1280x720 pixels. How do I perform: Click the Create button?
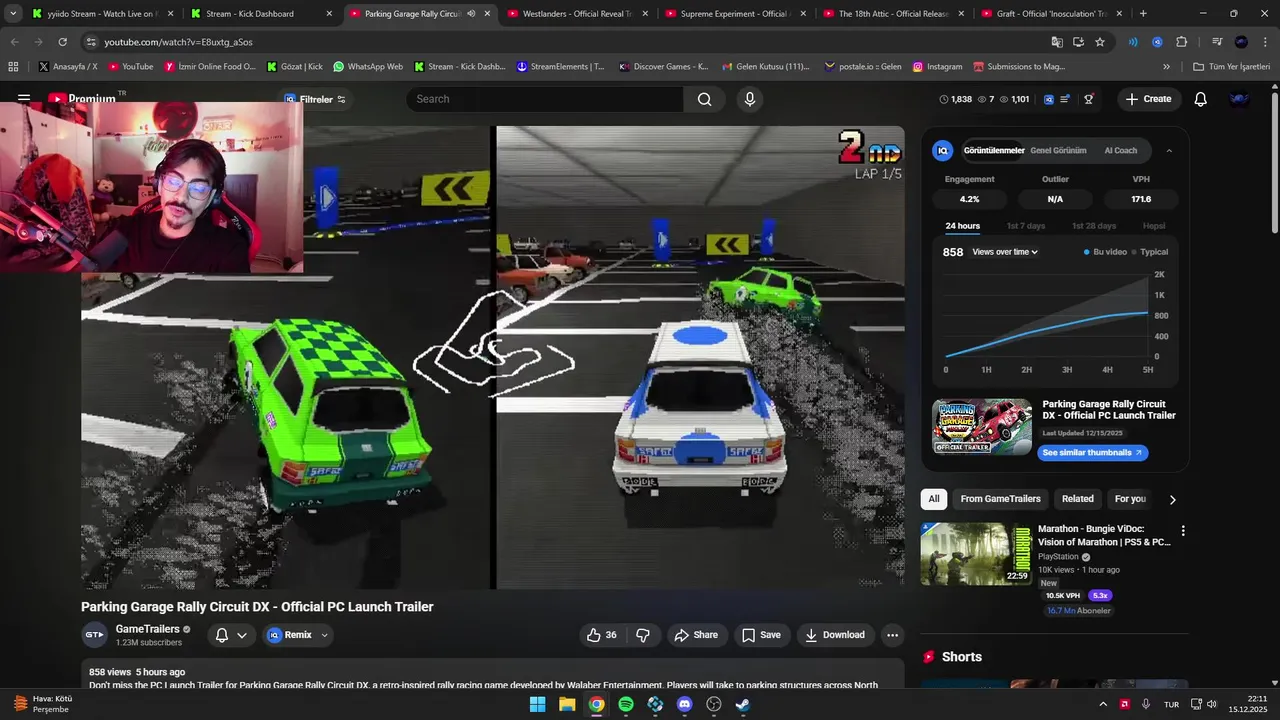(1147, 99)
